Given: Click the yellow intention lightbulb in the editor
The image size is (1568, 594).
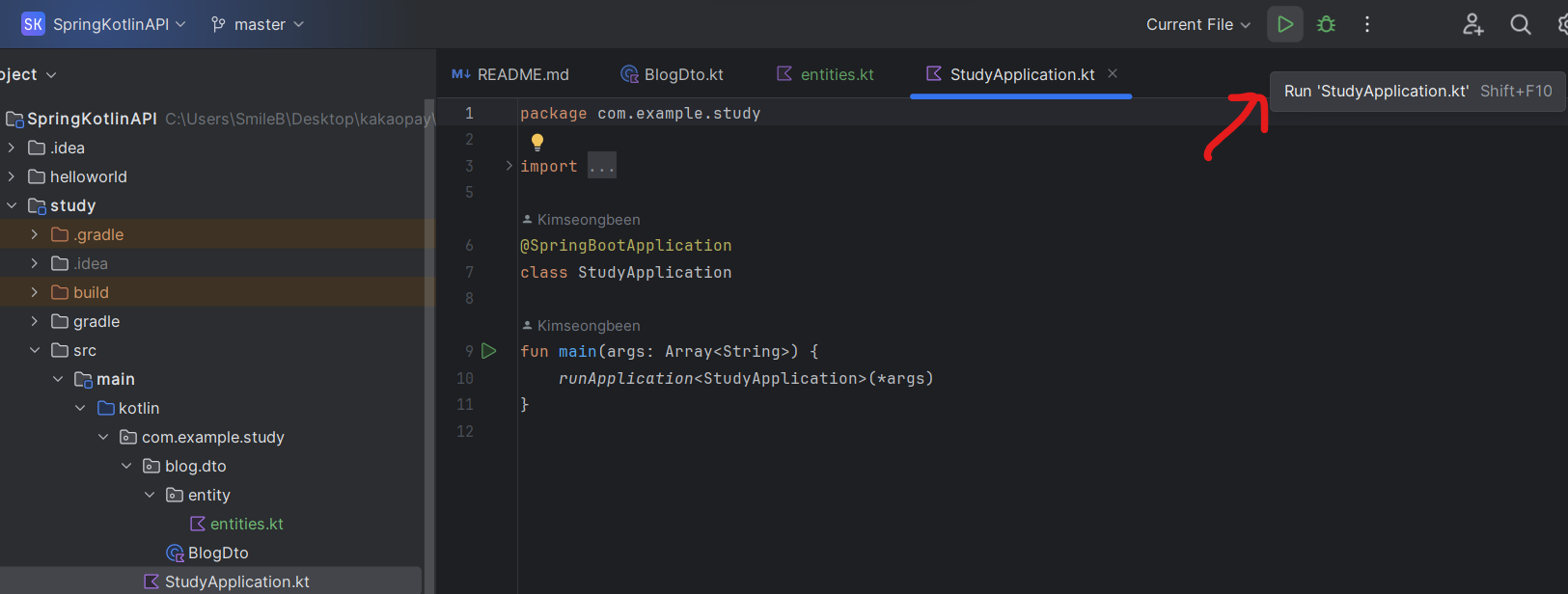Looking at the screenshot, I should point(537,142).
